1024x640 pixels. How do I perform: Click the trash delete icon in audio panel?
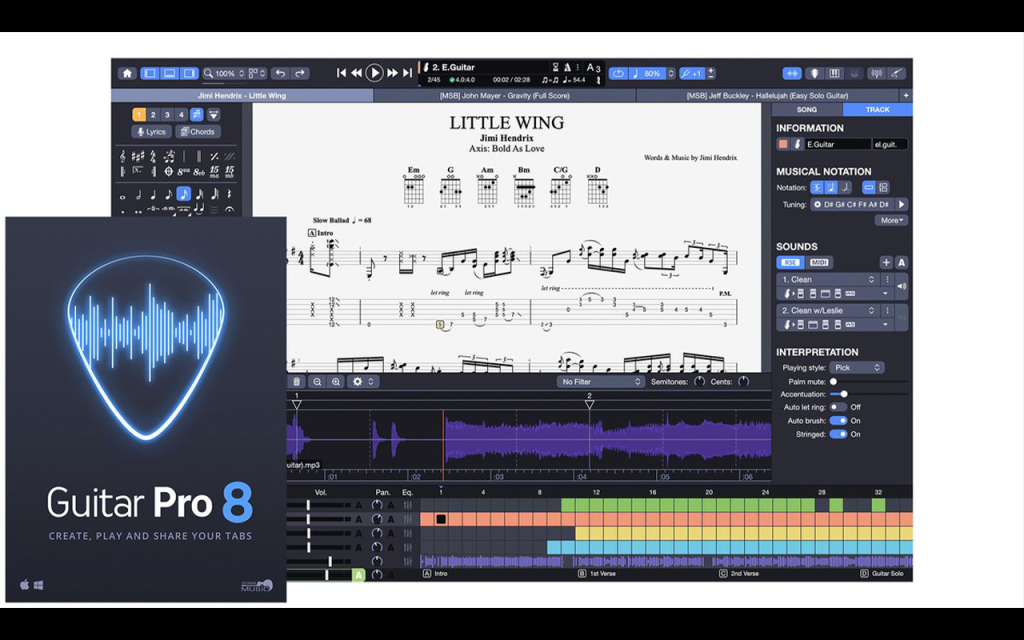pyautogui.click(x=296, y=382)
